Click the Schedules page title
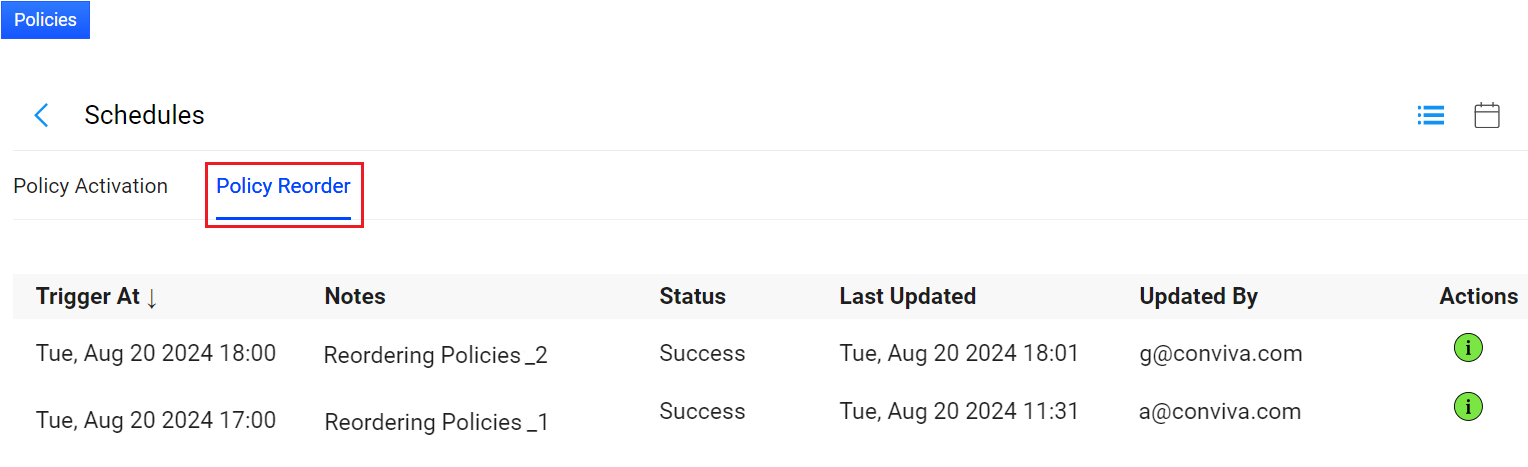 tap(144, 115)
